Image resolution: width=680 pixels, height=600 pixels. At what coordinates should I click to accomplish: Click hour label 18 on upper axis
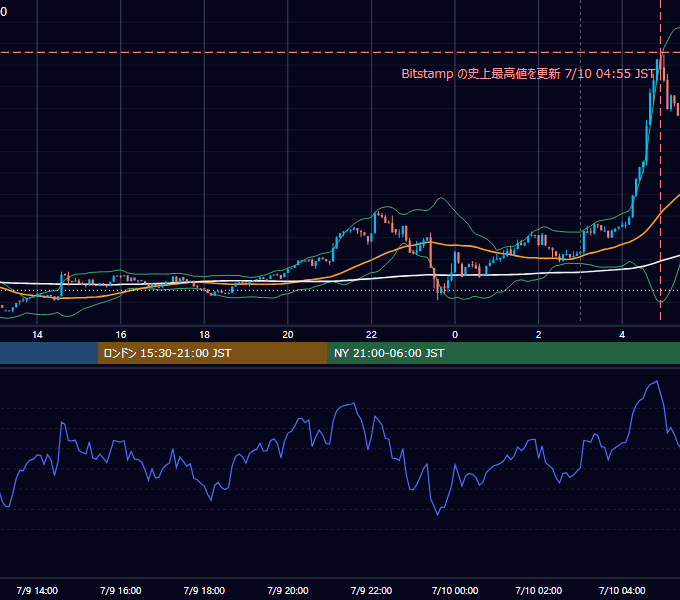coord(204,335)
